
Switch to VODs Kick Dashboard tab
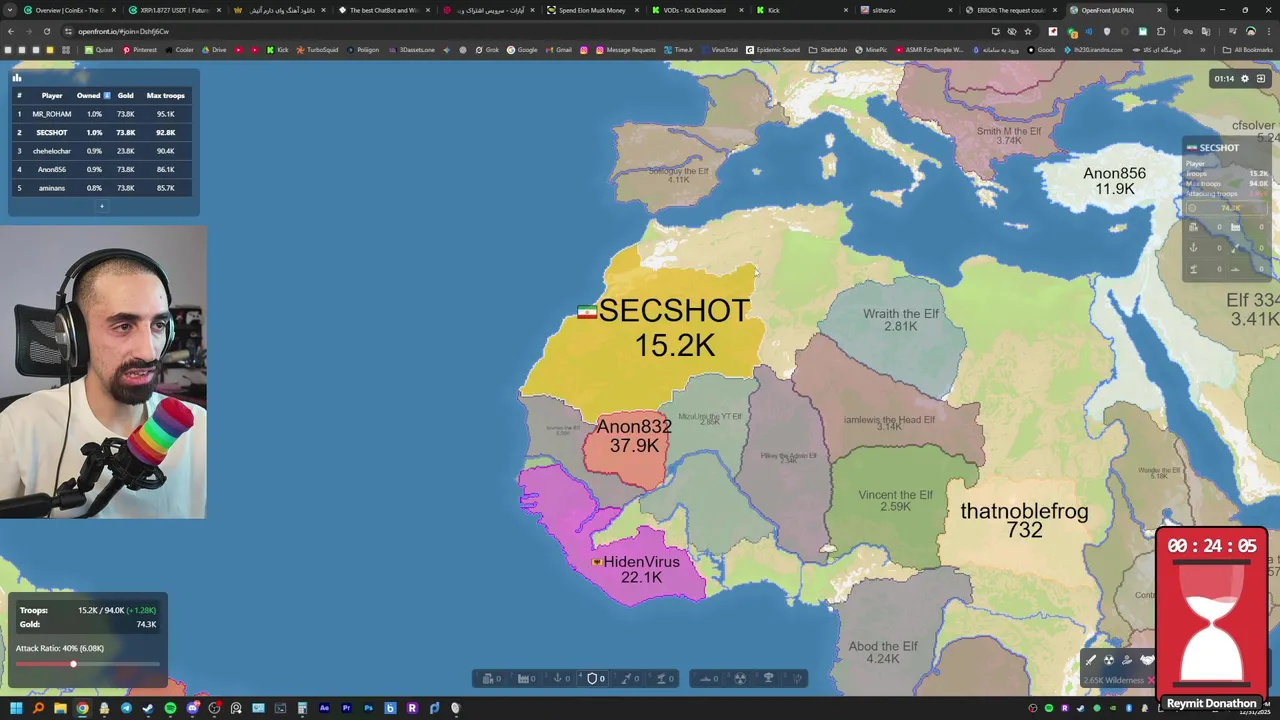click(695, 10)
